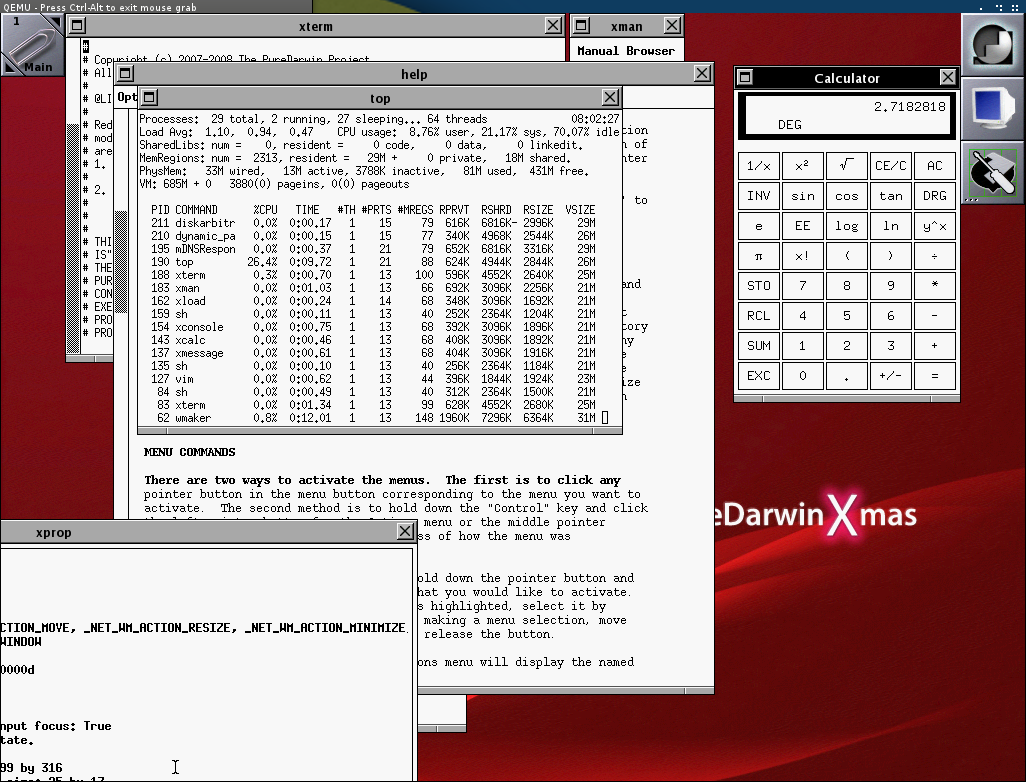1026x782 pixels.
Task: Select the xmessage process row in top
Action: point(373,353)
